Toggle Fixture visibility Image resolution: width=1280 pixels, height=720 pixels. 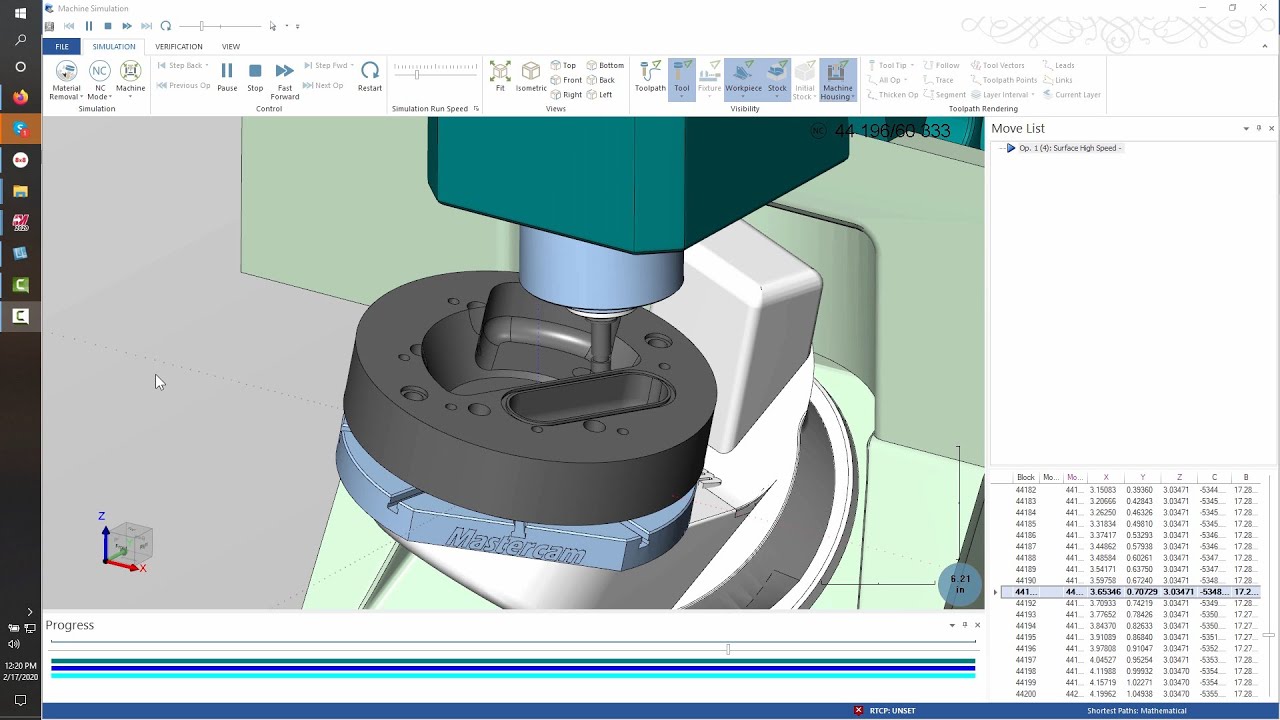click(x=710, y=77)
